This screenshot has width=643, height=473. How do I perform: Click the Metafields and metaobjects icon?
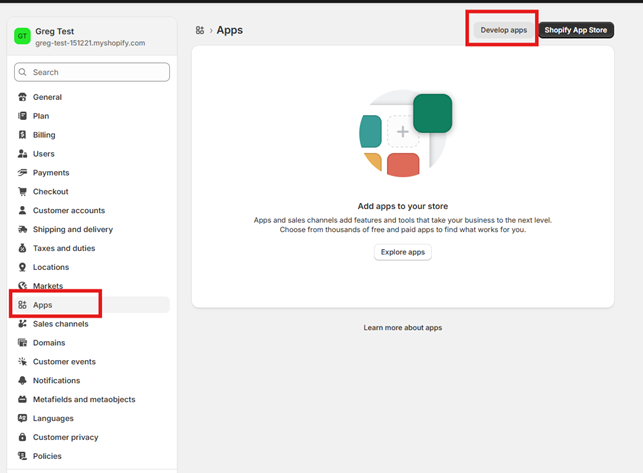23,399
